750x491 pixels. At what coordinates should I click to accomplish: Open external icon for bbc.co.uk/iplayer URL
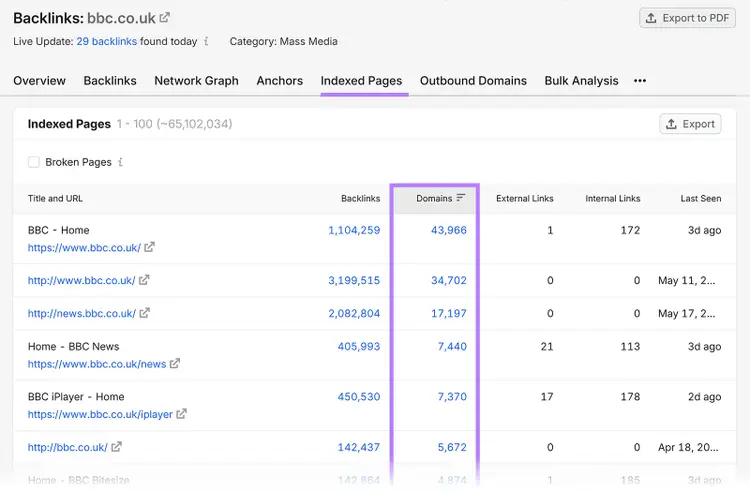point(181,414)
